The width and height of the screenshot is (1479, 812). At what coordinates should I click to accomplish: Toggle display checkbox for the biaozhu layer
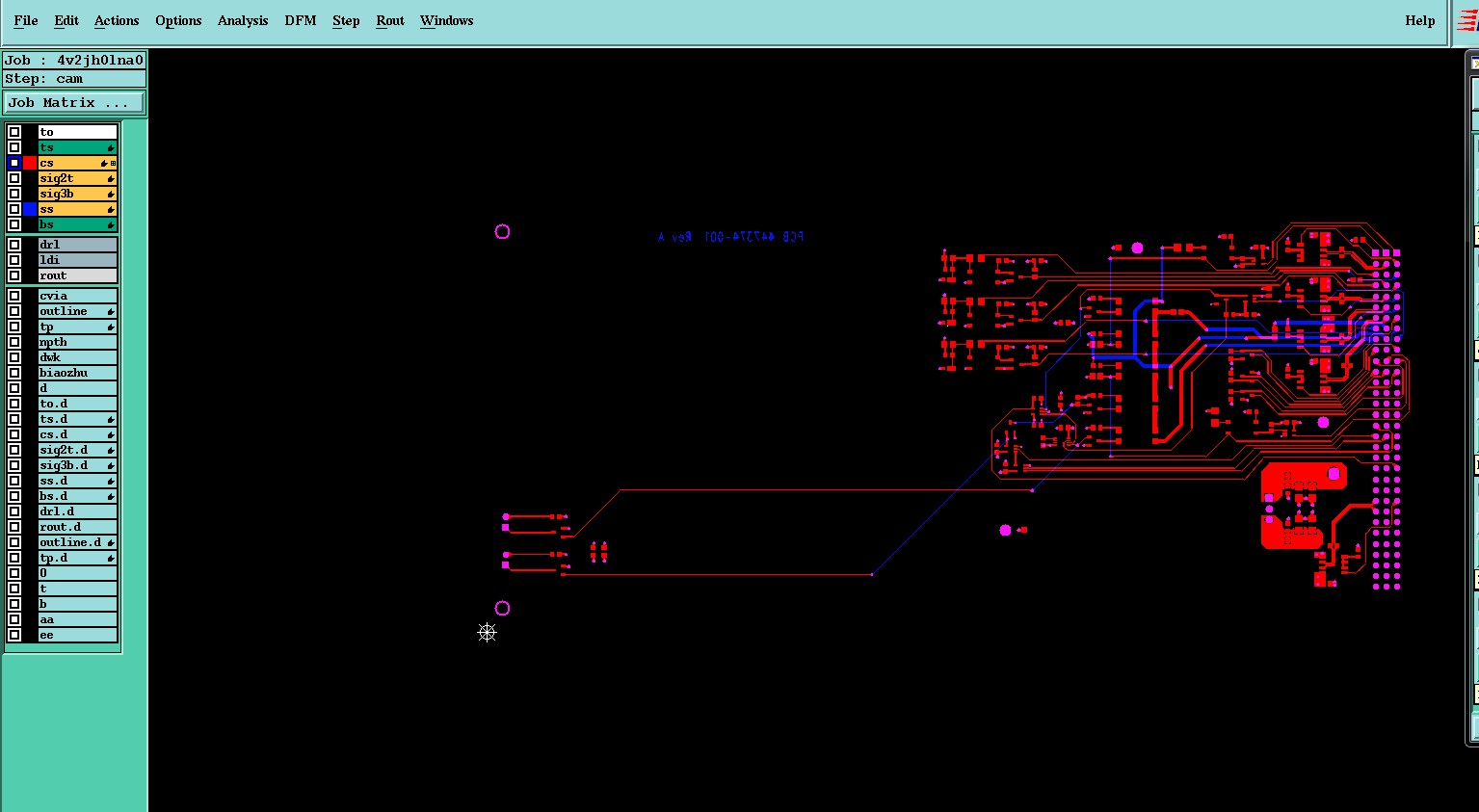14,373
